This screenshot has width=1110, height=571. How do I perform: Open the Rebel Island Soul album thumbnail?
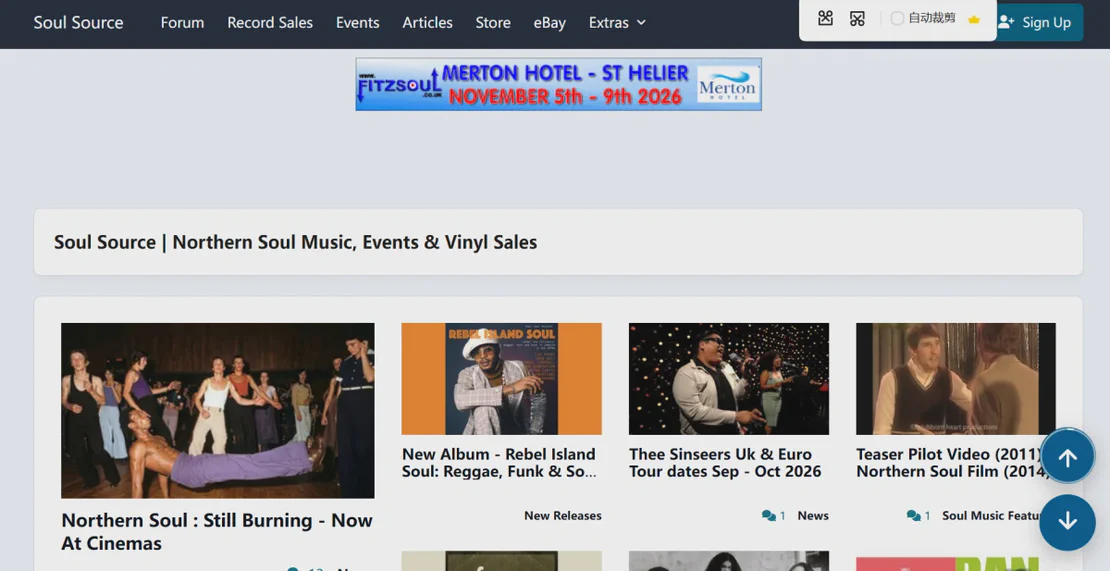point(501,379)
